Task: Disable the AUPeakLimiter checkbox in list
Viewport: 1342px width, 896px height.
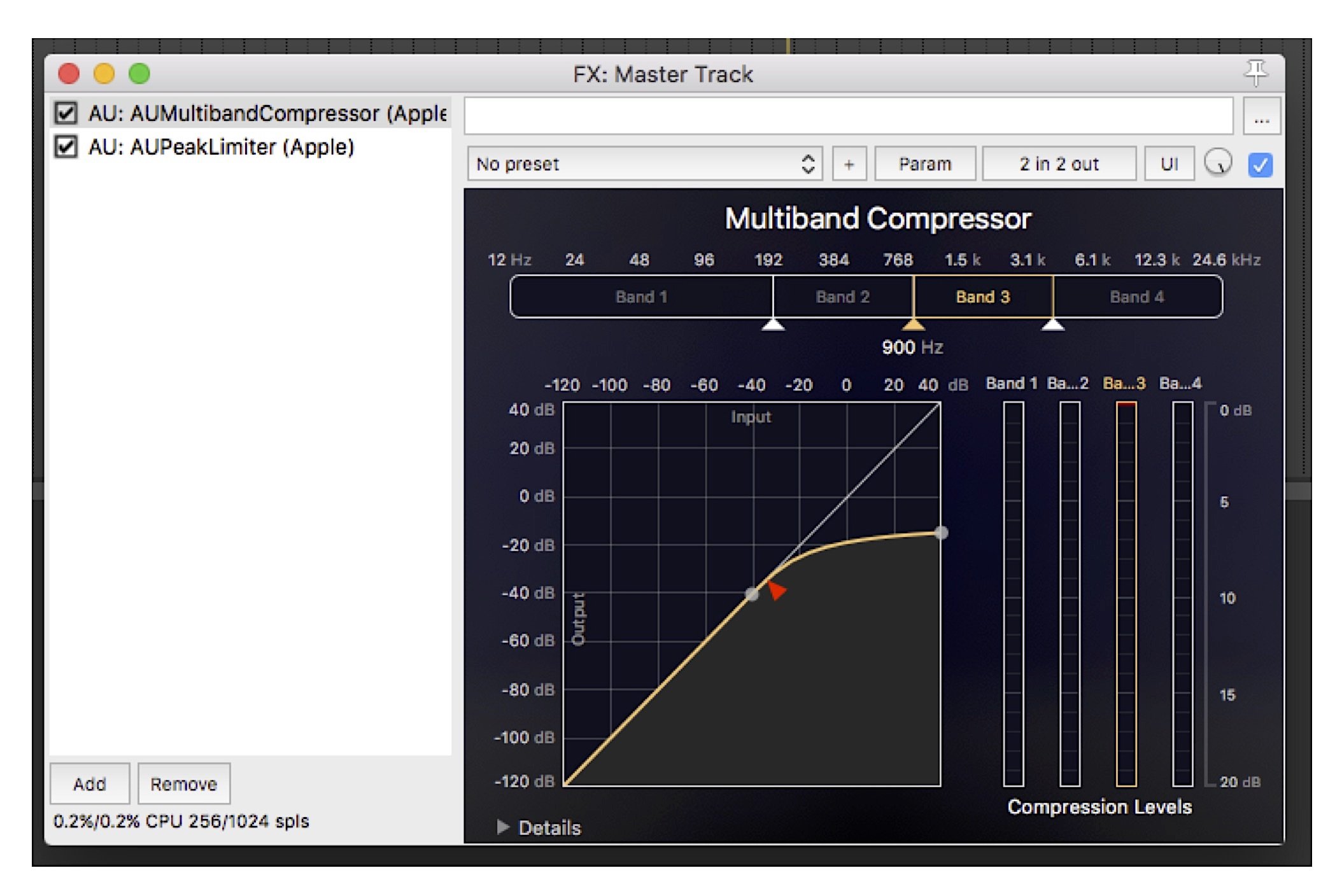Action: (66, 146)
